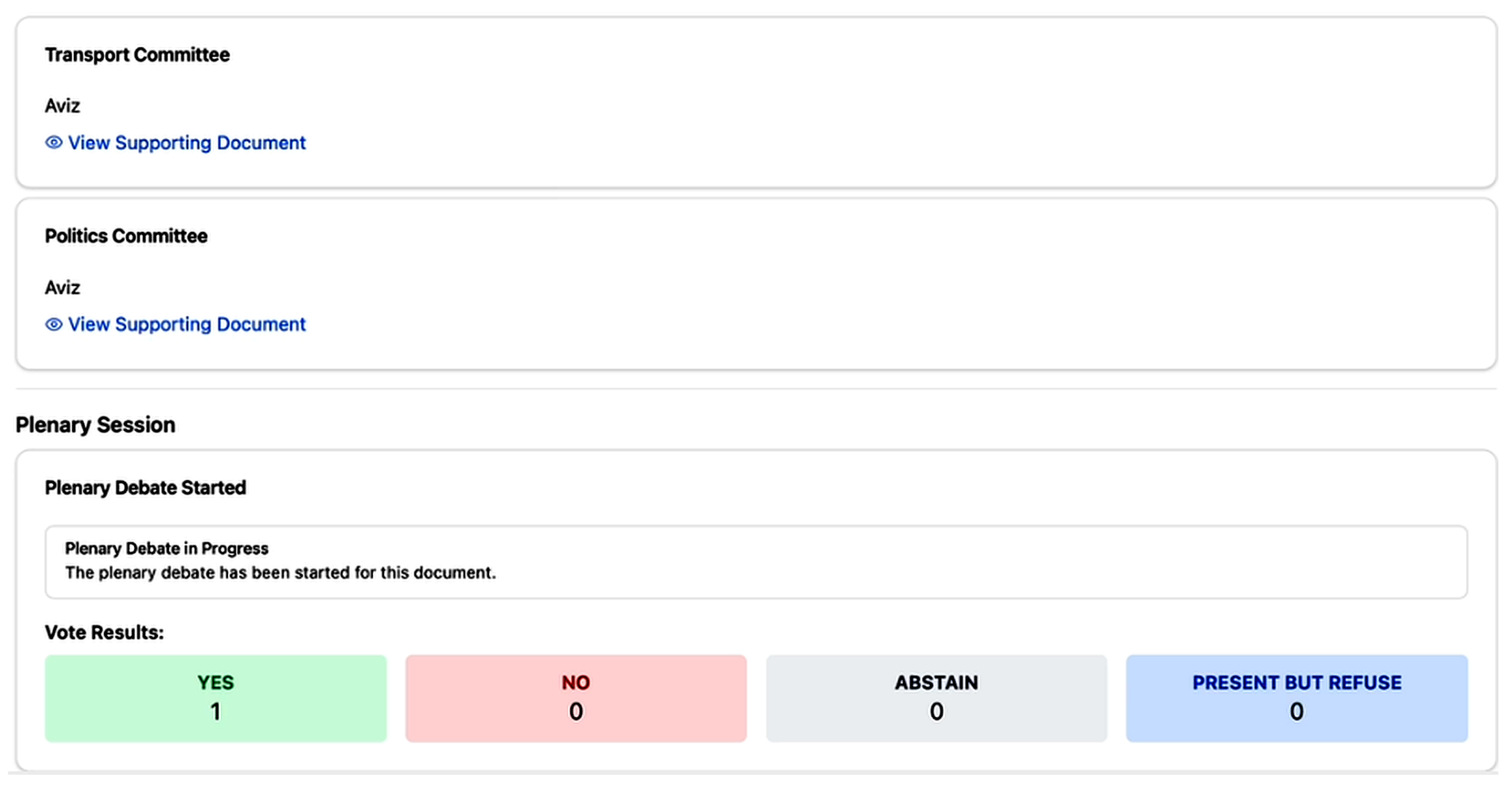Select the red NO vote label
This screenshot has height=787, width=1512.
click(x=576, y=682)
